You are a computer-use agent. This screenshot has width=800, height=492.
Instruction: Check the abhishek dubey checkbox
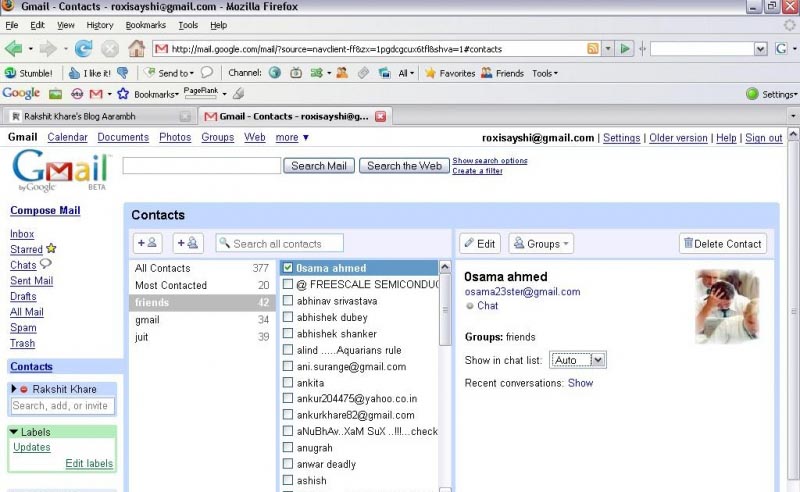(288, 317)
